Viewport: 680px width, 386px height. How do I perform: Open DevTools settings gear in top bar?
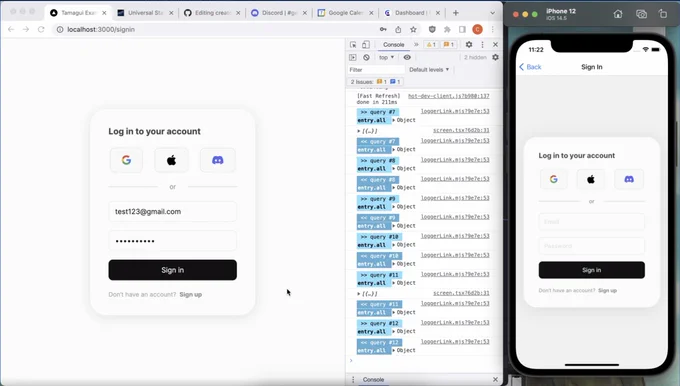(469, 45)
